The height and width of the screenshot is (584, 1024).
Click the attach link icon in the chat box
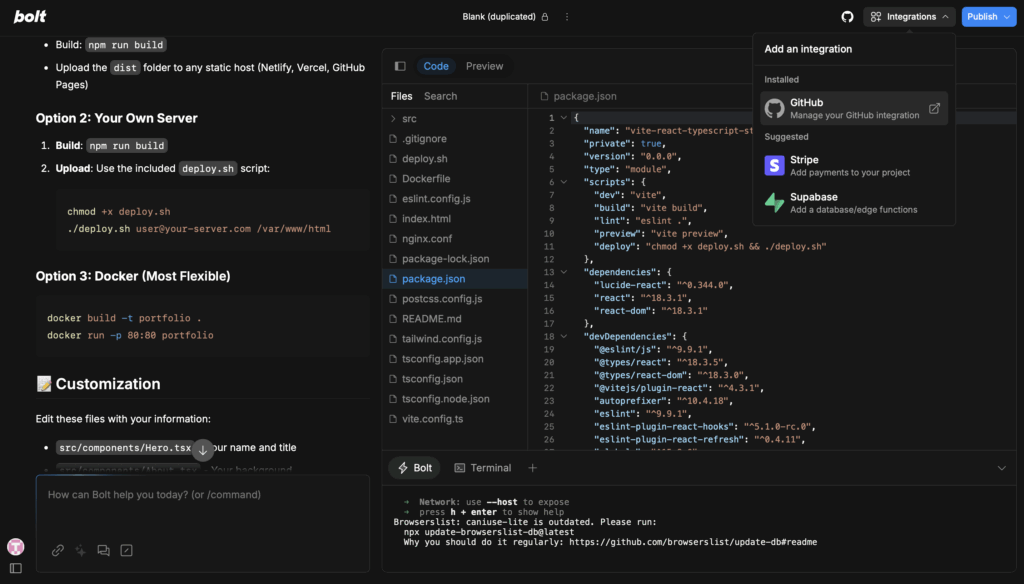(x=57, y=550)
